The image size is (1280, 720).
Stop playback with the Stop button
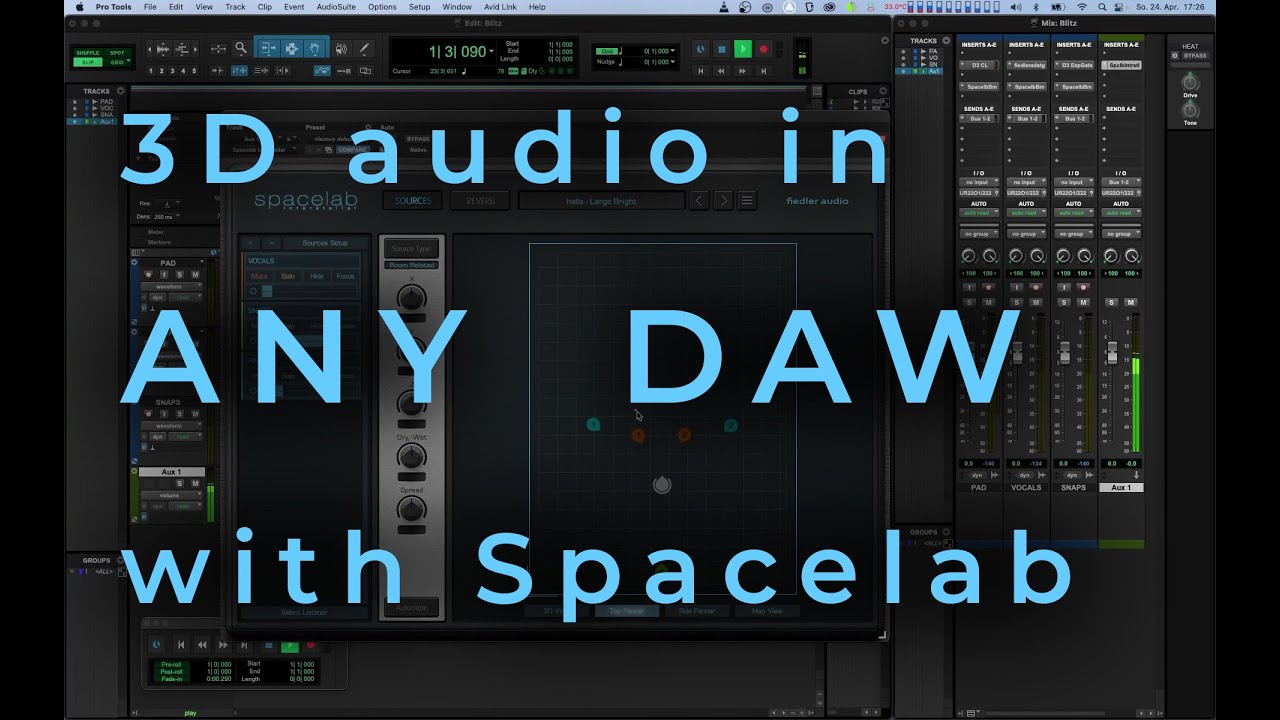[721, 49]
